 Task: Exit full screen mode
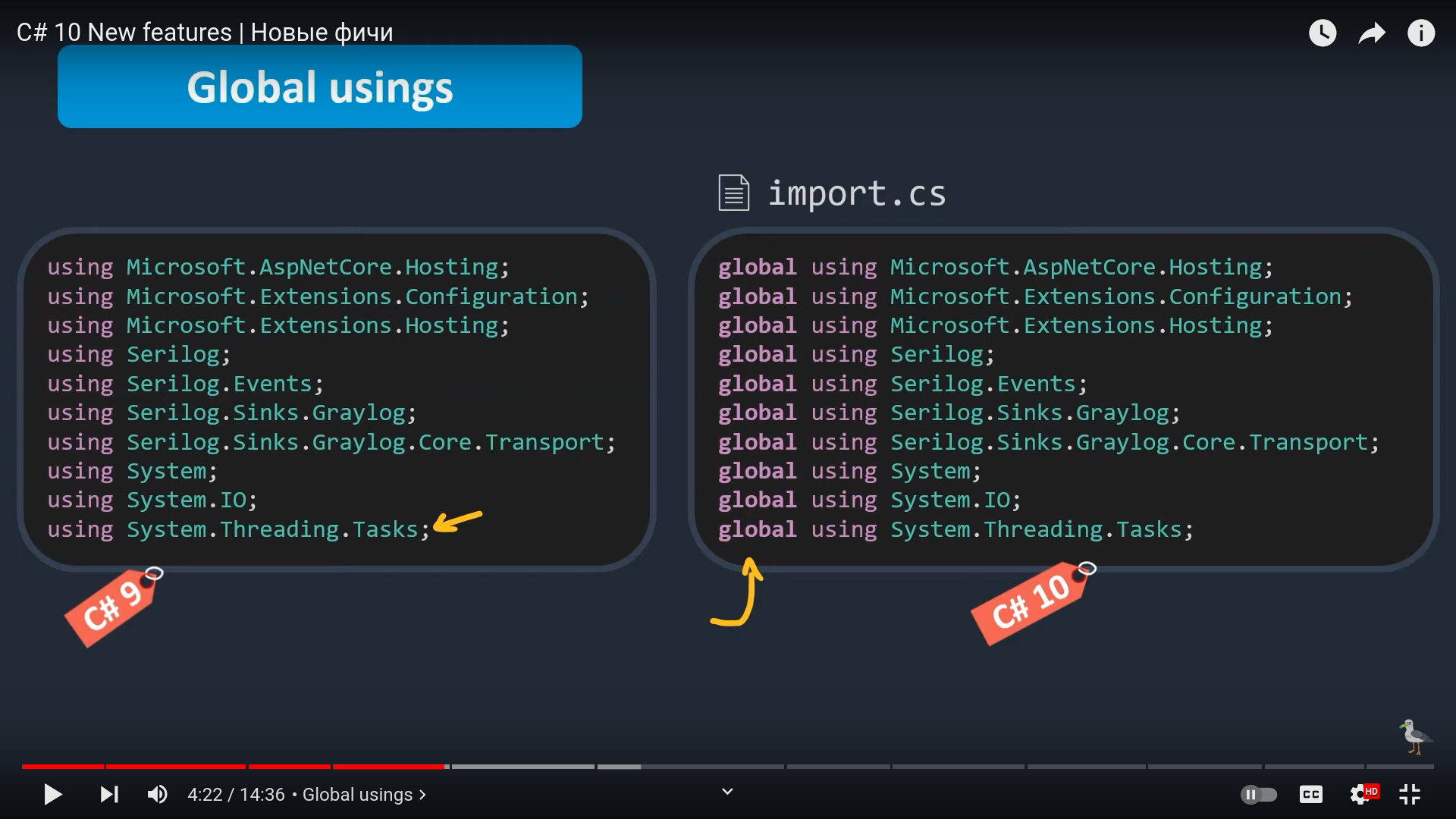[1410, 794]
